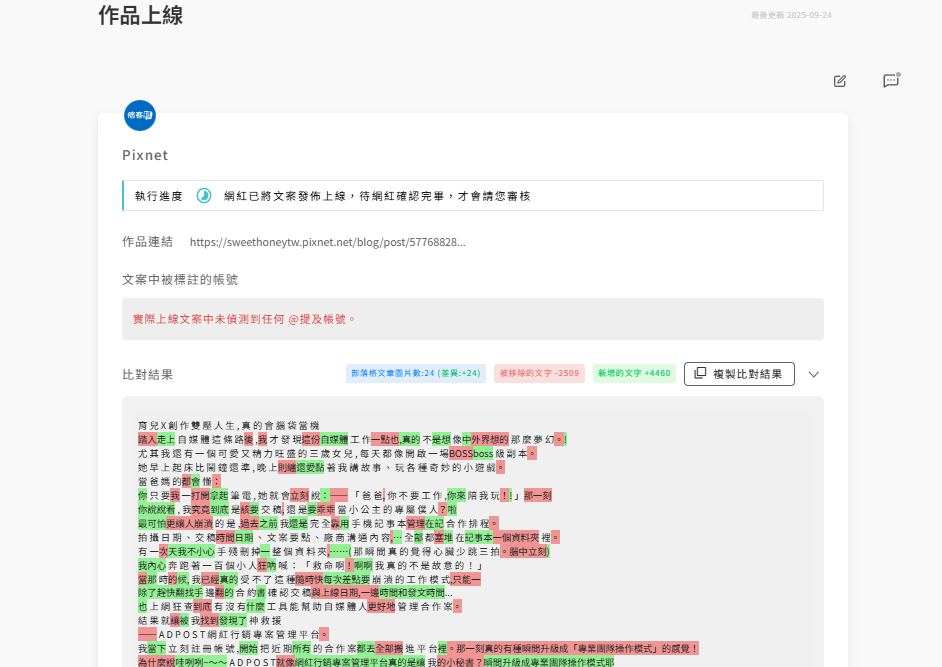Click the 文案中被標註的帳號 label
This screenshot has width=942, height=667.
(180, 279)
